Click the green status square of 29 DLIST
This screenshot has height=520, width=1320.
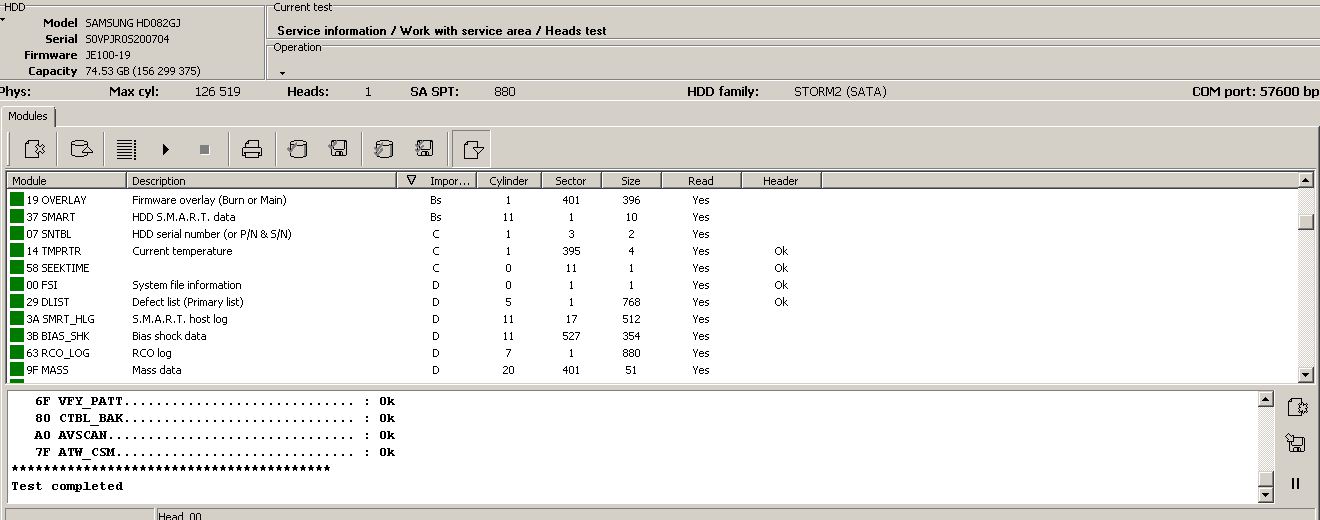click(x=16, y=302)
